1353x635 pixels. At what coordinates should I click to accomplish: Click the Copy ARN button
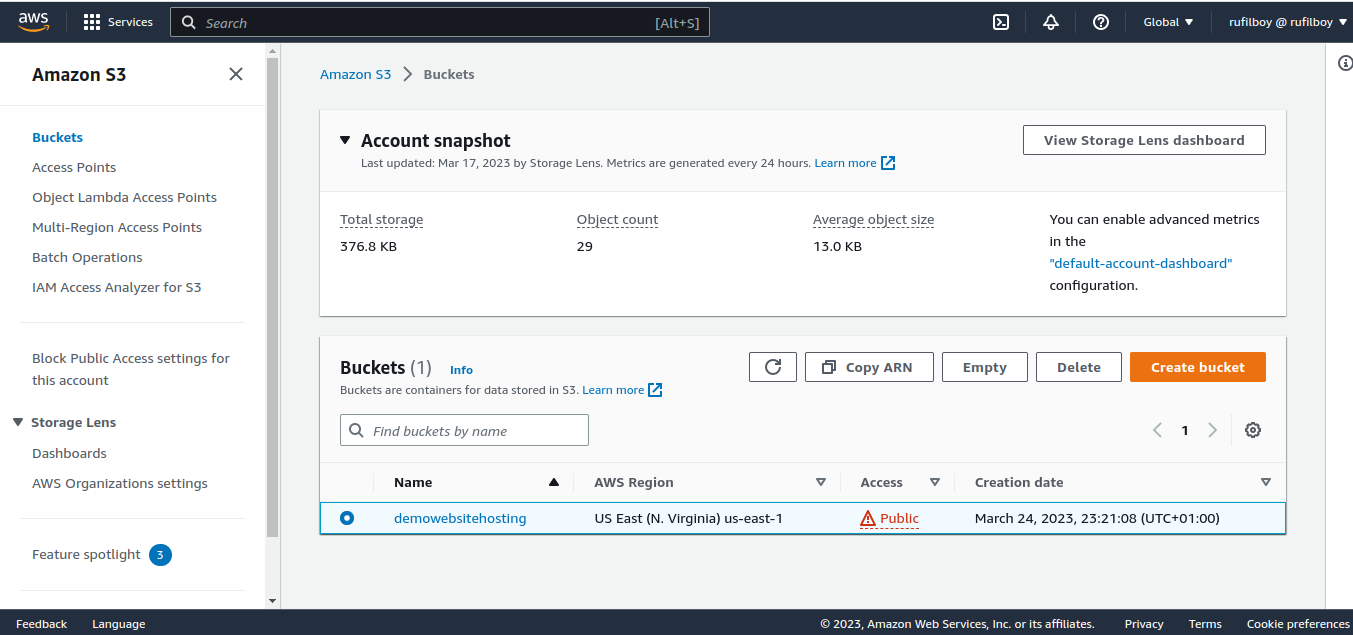coord(869,367)
